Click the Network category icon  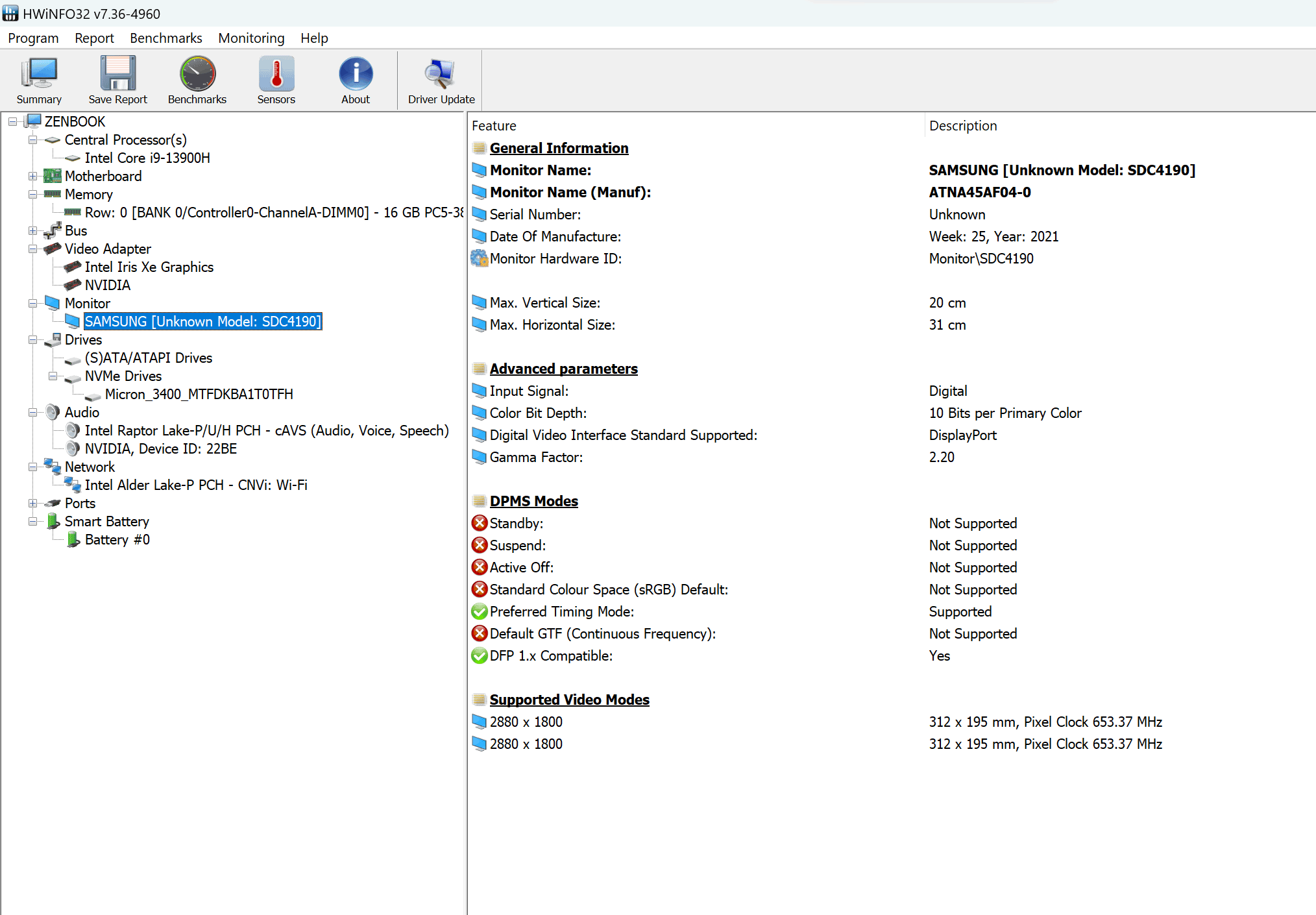52,467
